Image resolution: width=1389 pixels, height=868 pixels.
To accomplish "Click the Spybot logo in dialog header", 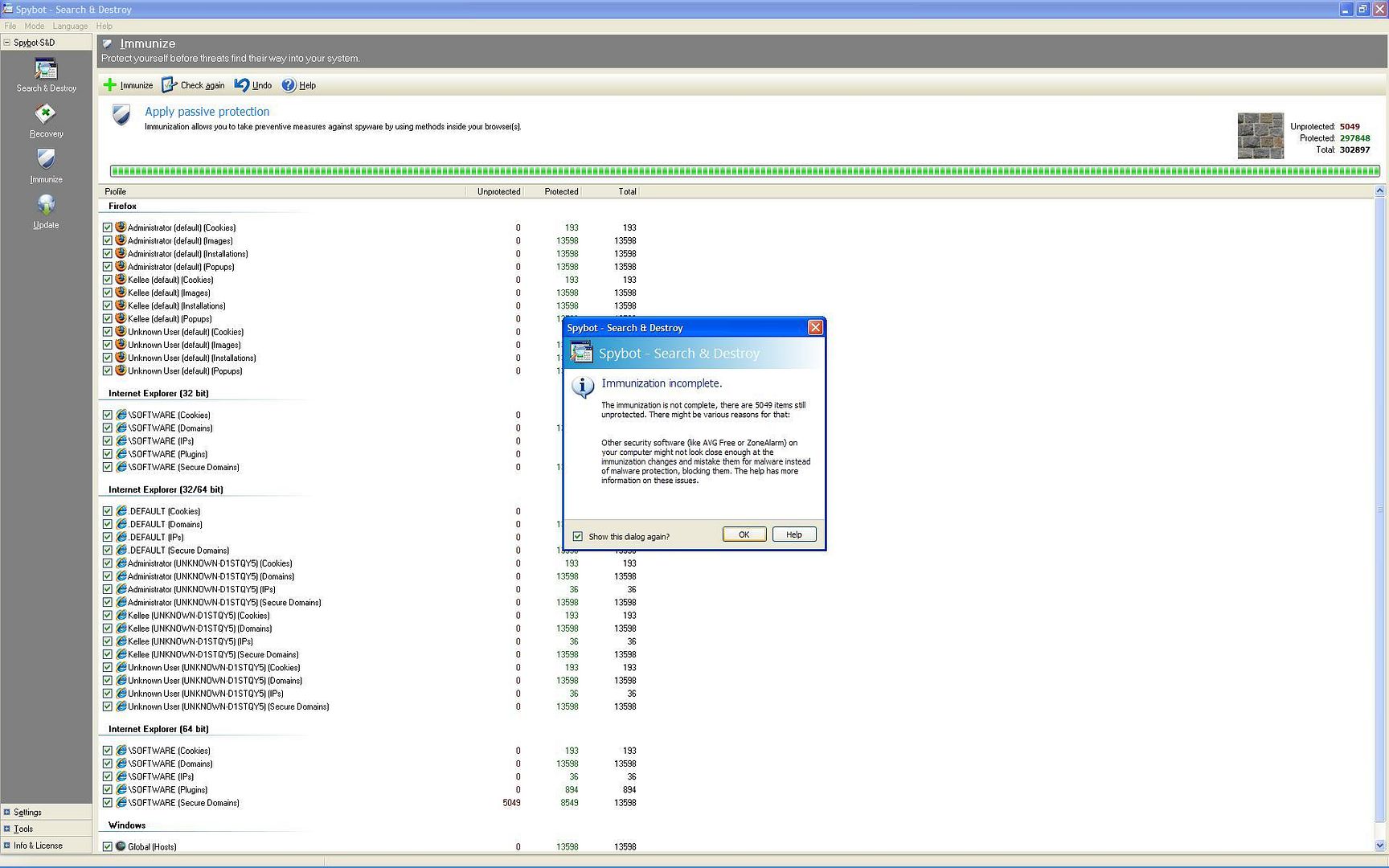I will (581, 352).
